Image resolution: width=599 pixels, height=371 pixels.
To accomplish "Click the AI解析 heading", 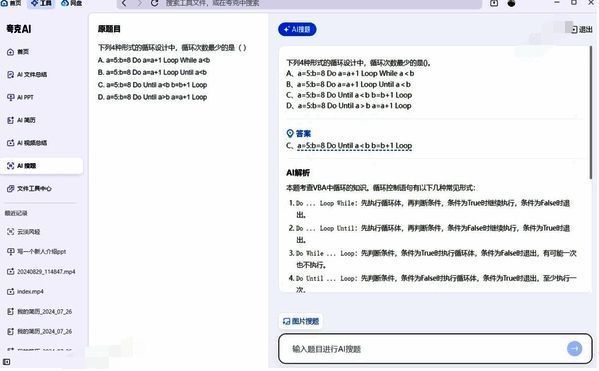I will 298,173.
